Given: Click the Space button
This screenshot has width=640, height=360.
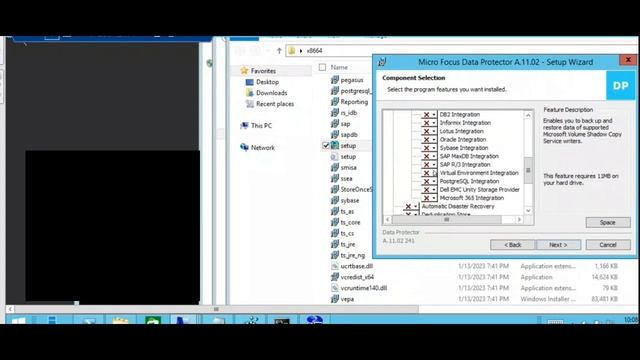Looking at the screenshot, I should 608,222.
